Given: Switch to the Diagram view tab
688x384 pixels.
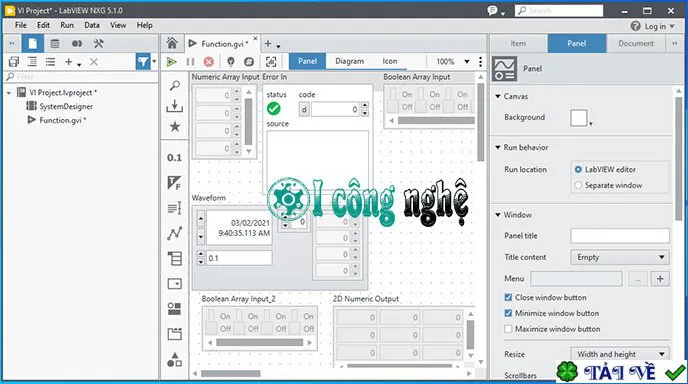Looking at the screenshot, I should pos(349,61).
